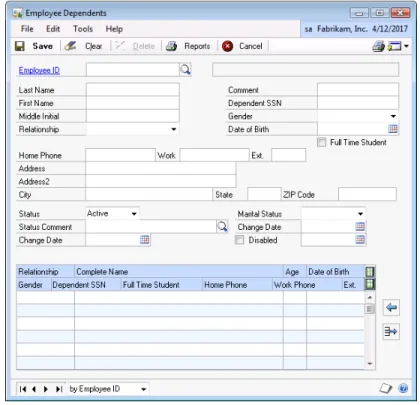Follow the Employee ID link

(39, 70)
